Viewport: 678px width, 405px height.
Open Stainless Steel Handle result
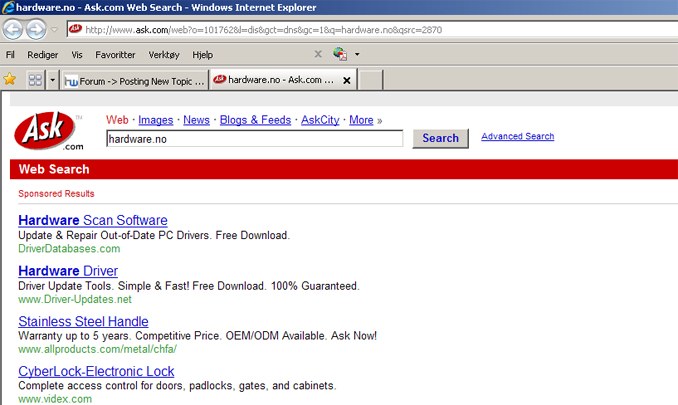coord(83,321)
